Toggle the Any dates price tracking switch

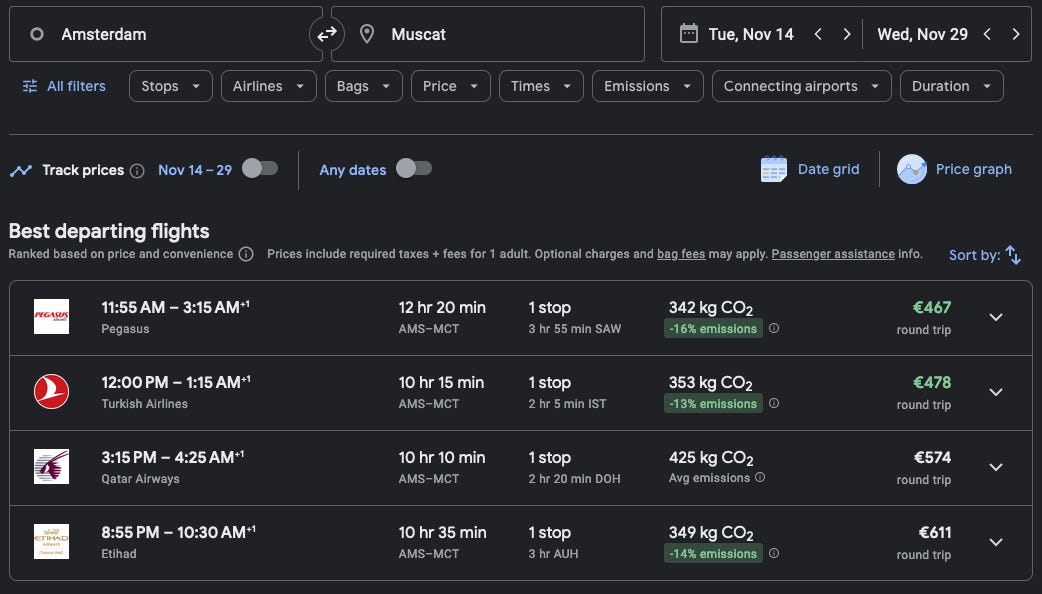coord(414,169)
